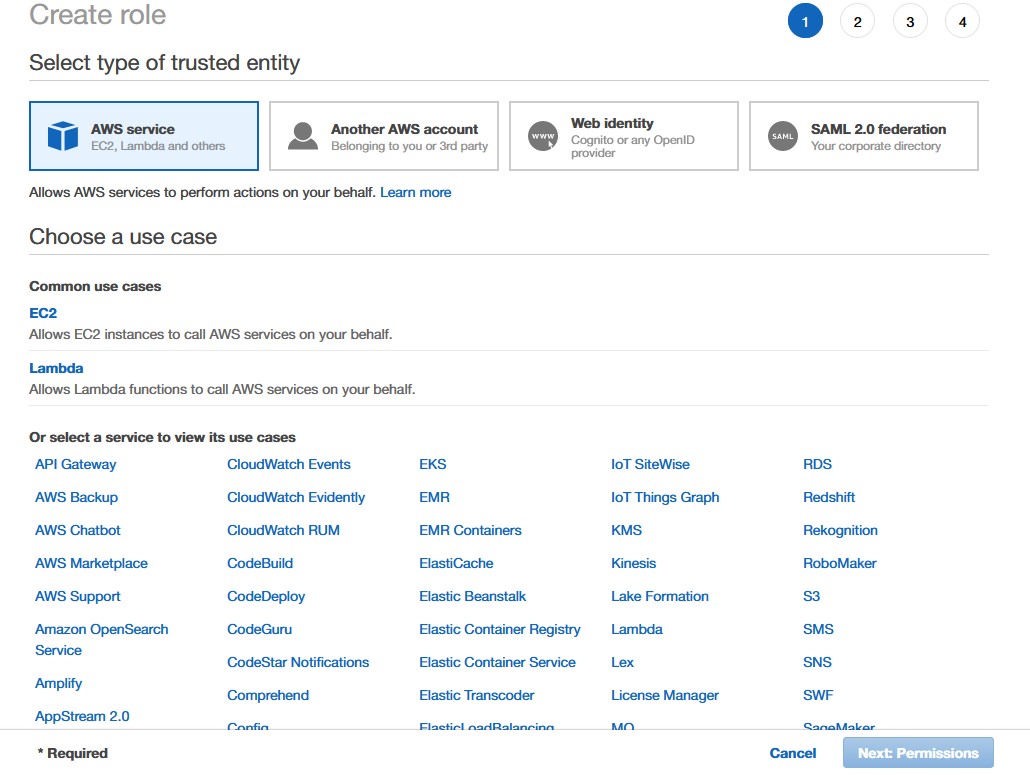Pick the CodeStar Notifications service
Screen dimensions: 1030x775
298,662
